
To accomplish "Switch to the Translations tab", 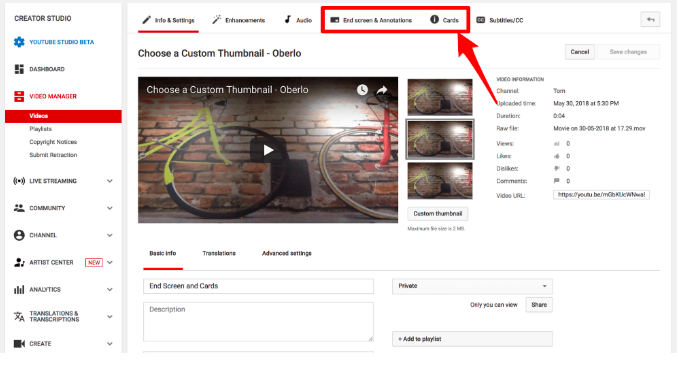I will click(219, 253).
